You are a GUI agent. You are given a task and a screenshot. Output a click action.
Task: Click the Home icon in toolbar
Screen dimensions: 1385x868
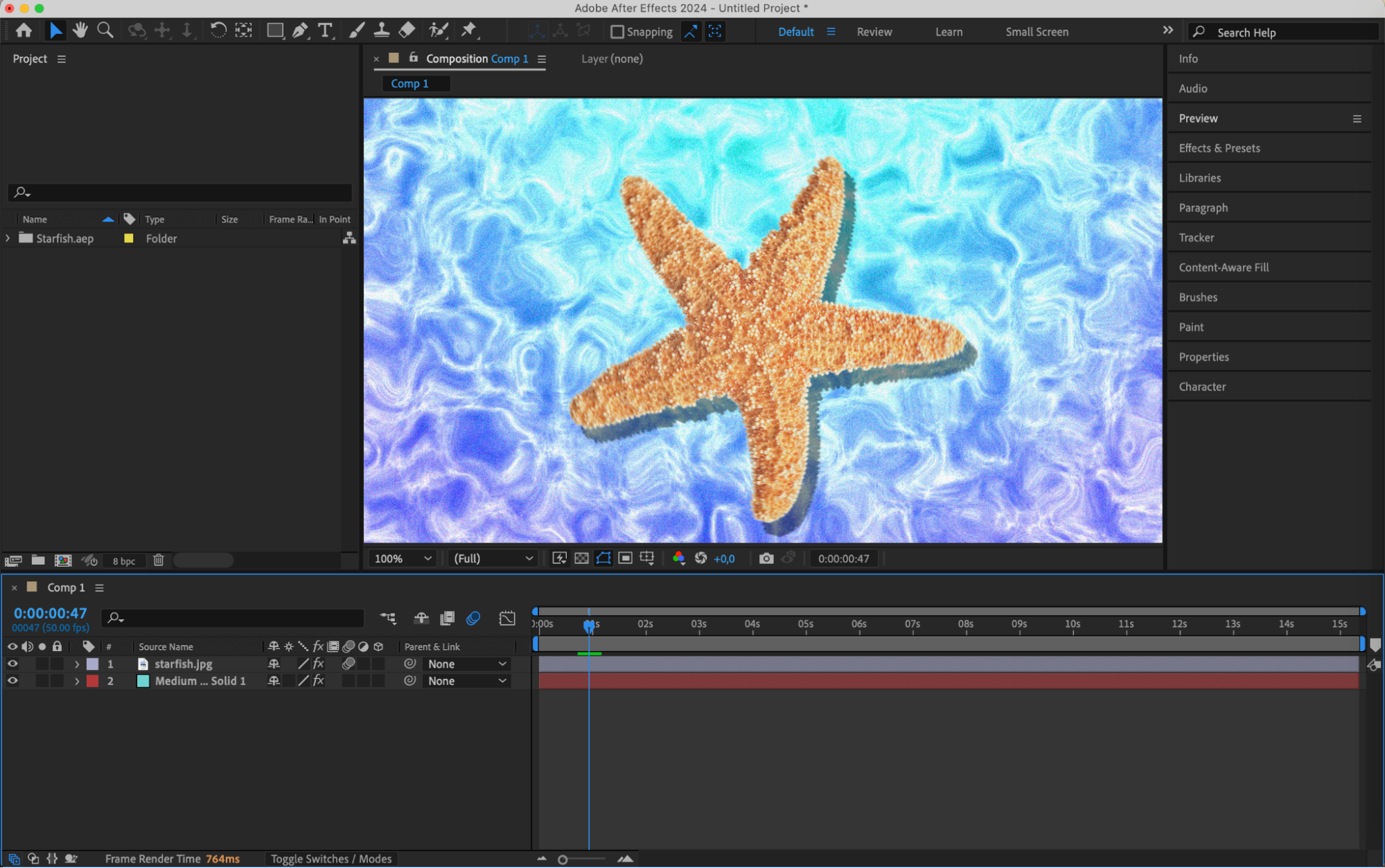tap(24, 30)
